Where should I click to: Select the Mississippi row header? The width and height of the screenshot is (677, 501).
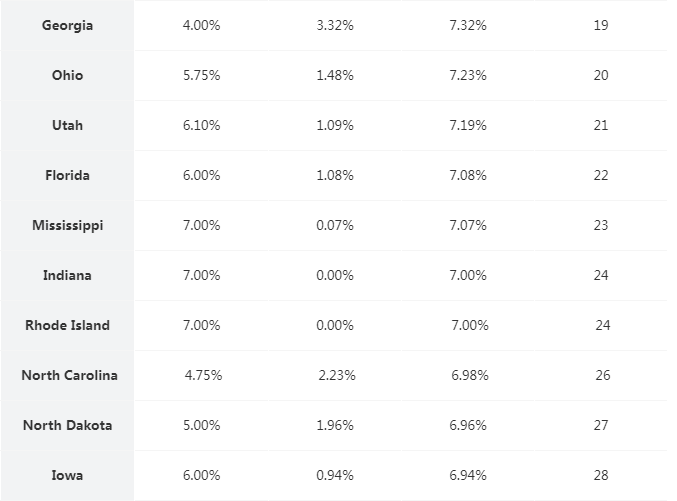click(67, 226)
